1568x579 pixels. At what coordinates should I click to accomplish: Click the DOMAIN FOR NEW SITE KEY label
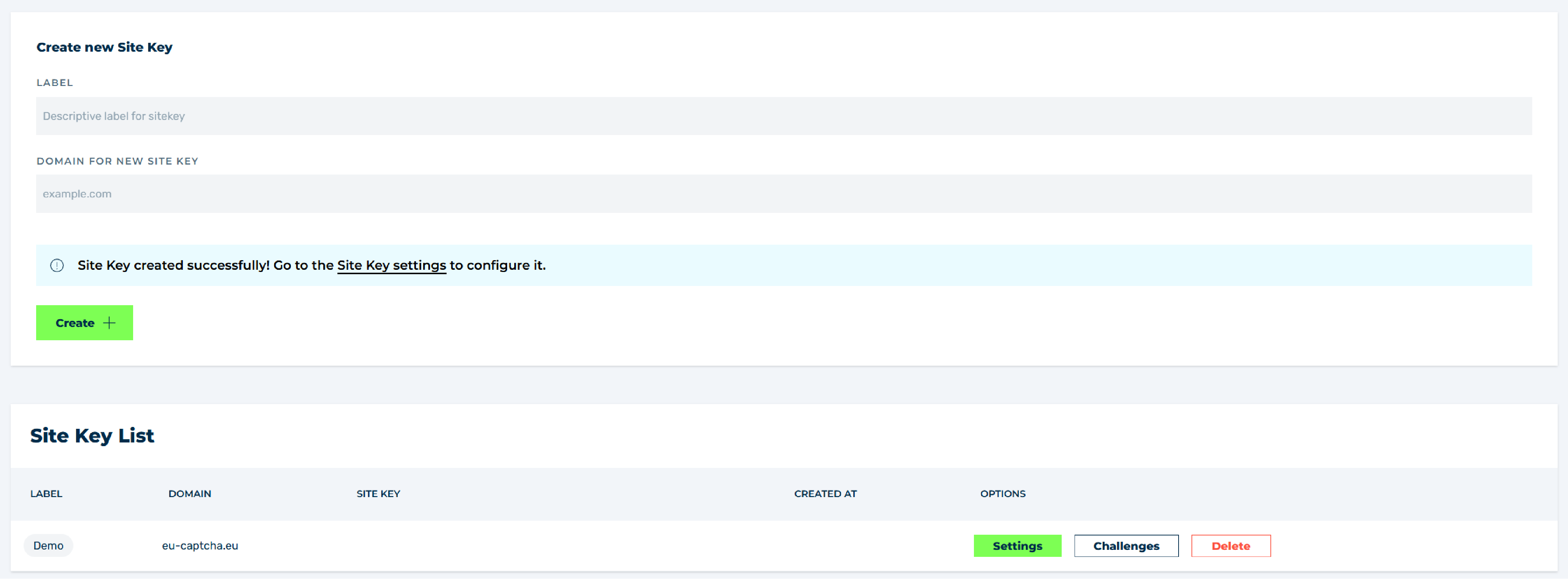click(x=117, y=161)
